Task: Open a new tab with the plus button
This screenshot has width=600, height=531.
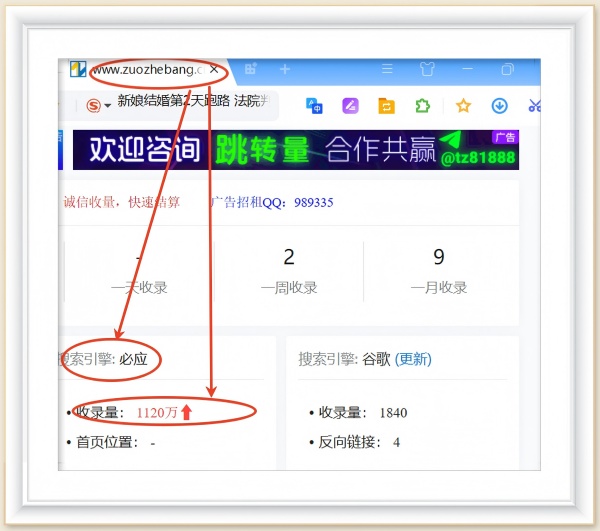Action: click(285, 70)
